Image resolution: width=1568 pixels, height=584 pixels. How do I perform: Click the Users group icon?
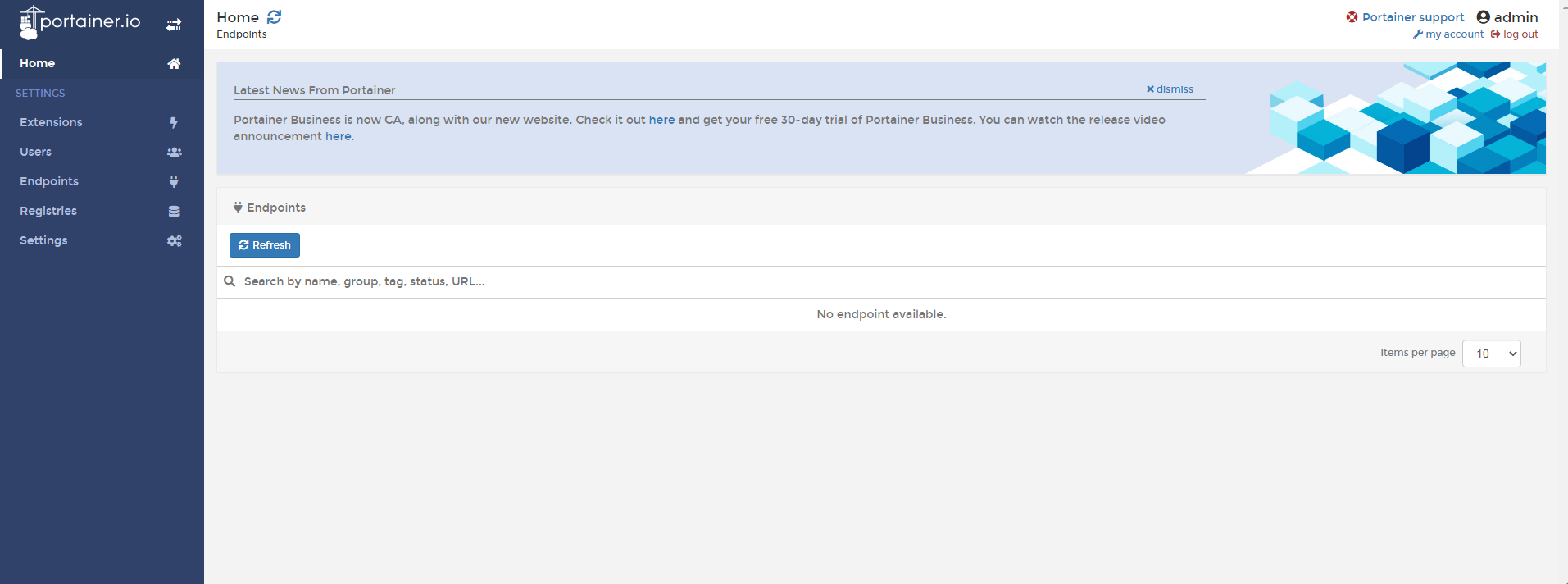click(174, 152)
